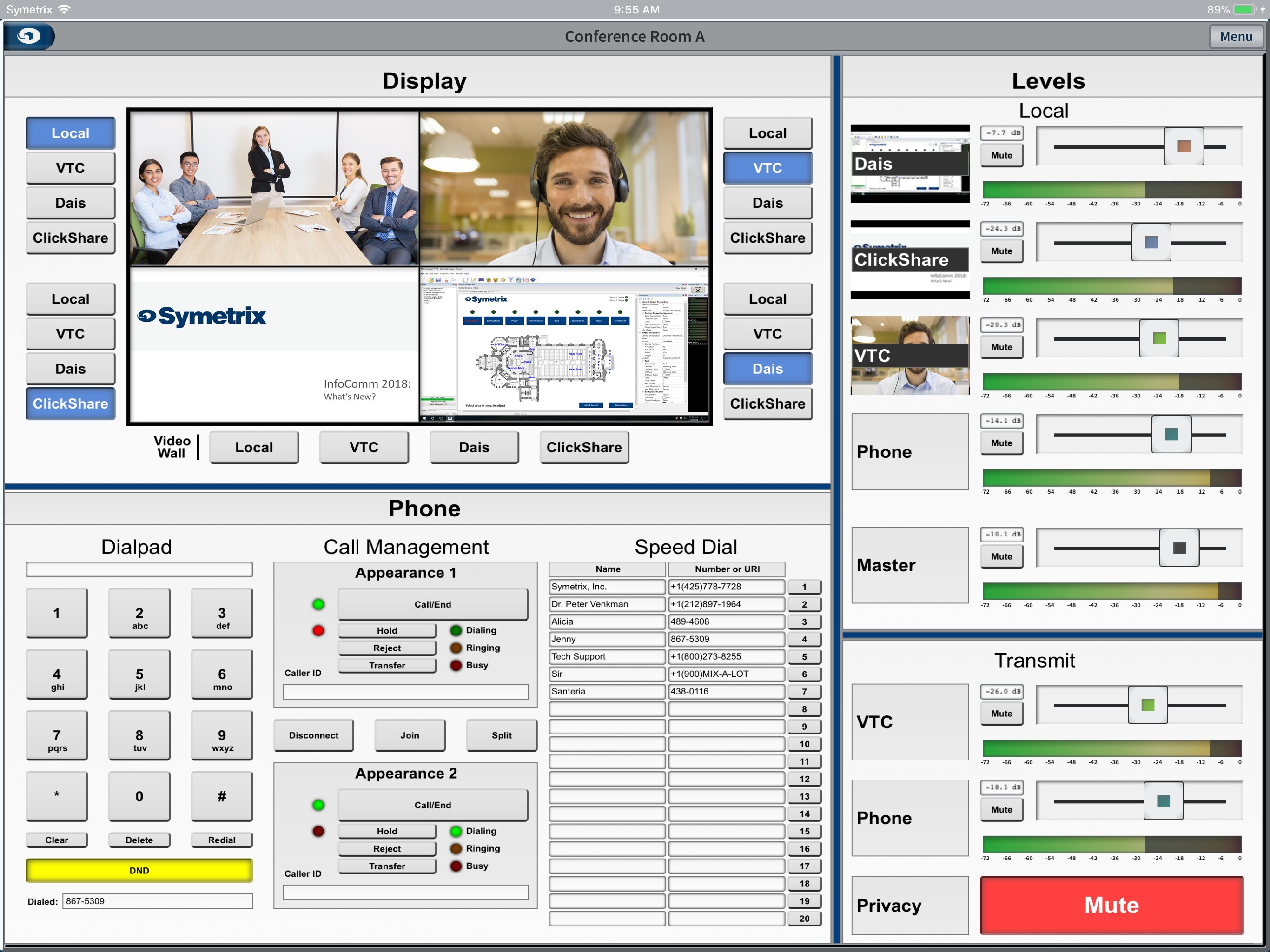Screen dimensions: 1270x952
Task: Mute the Master level
Action: [x=1001, y=556]
